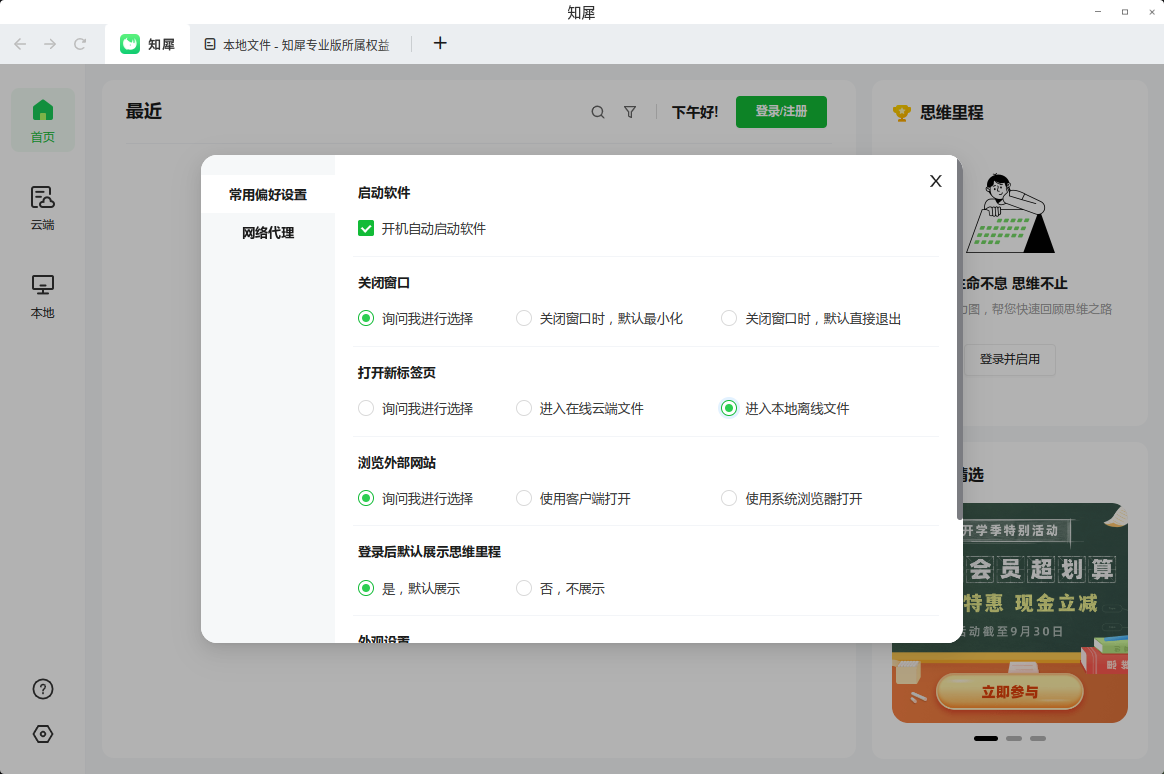Click the 登录/注册 button
The width and height of the screenshot is (1164, 774).
[781, 112]
